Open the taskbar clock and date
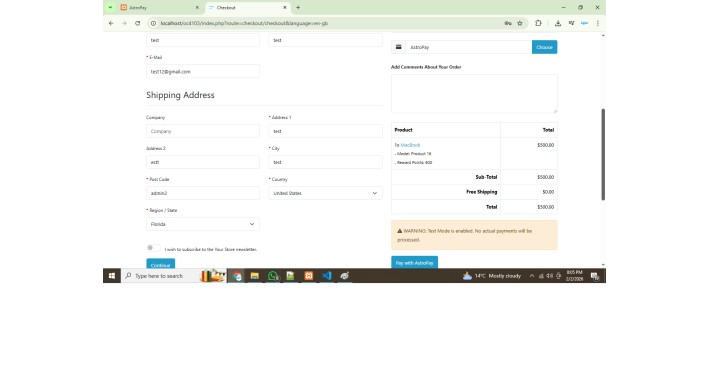 click(574, 276)
